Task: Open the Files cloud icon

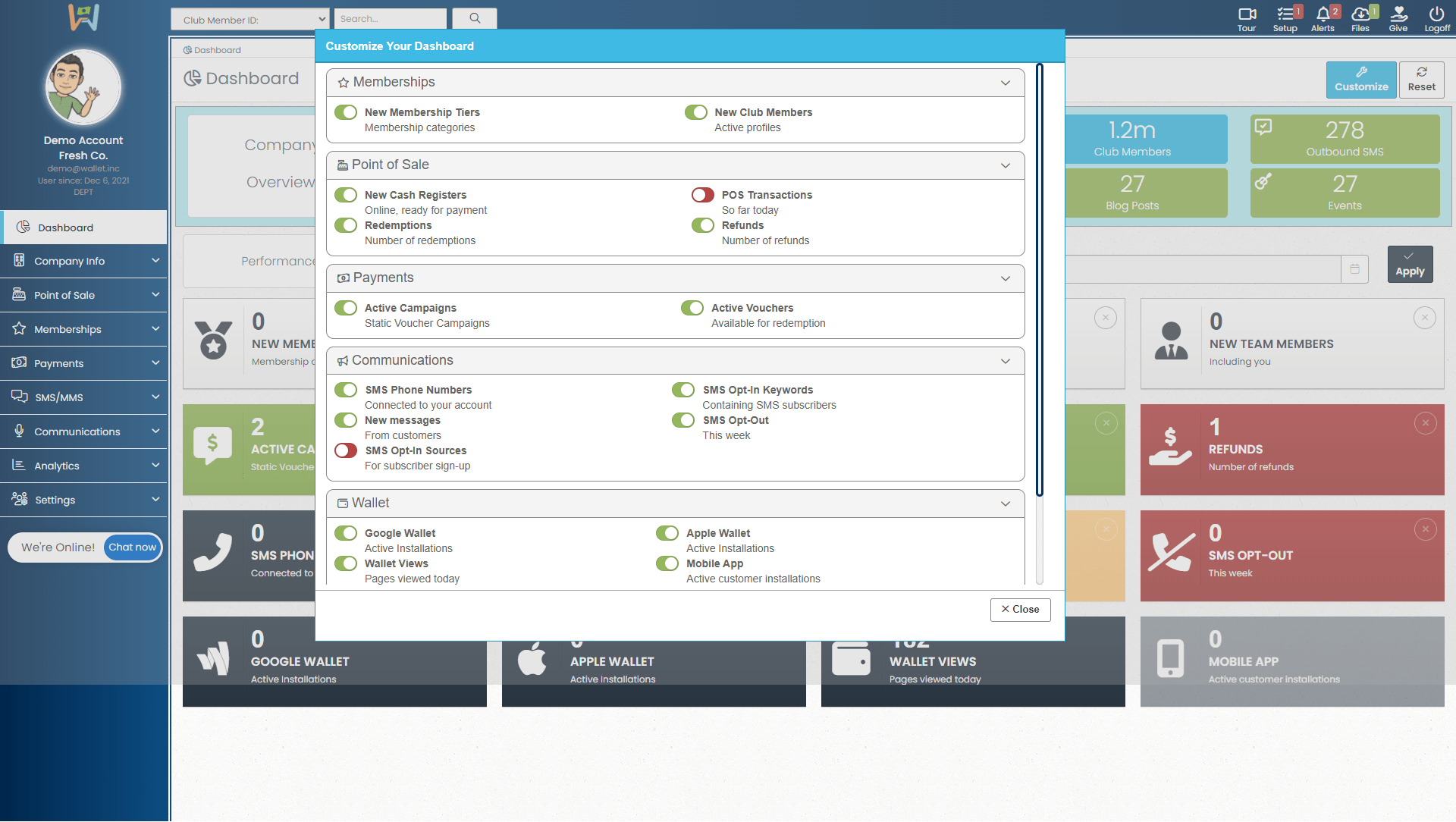Action: (1361, 18)
